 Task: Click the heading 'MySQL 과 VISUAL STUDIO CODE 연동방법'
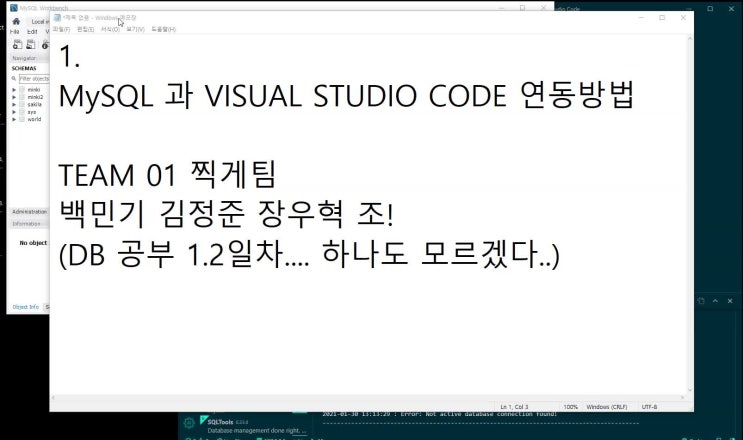[346, 96]
